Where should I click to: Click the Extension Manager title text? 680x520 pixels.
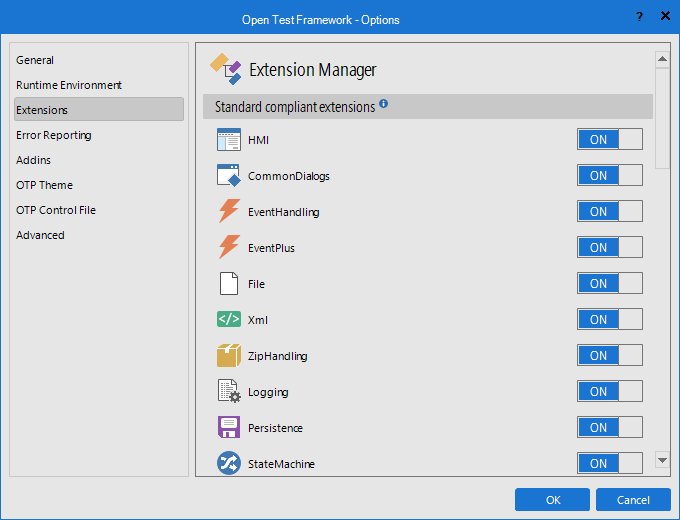coord(313,70)
